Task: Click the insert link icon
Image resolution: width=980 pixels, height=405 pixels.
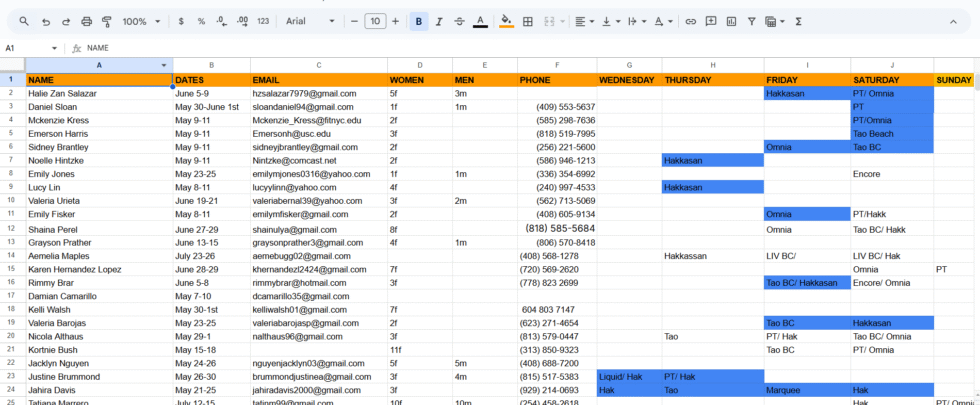Action: (x=690, y=21)
